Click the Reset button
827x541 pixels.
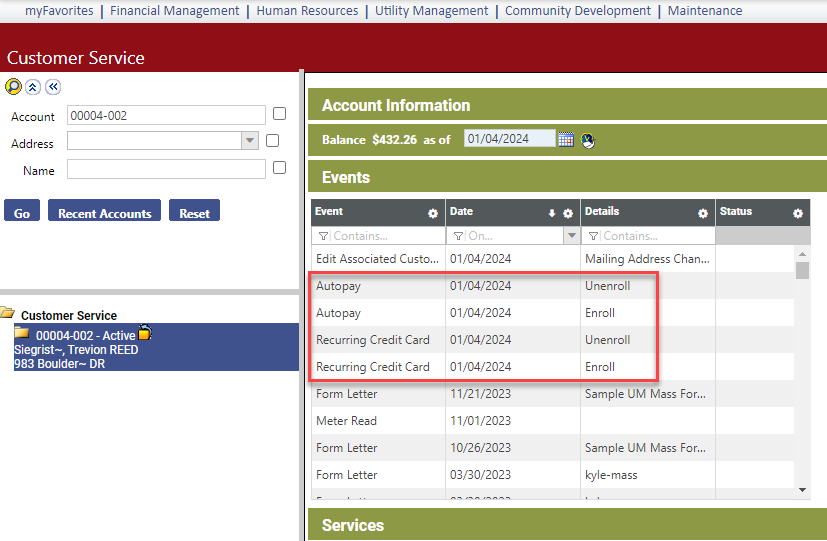(x=194, y=210)
